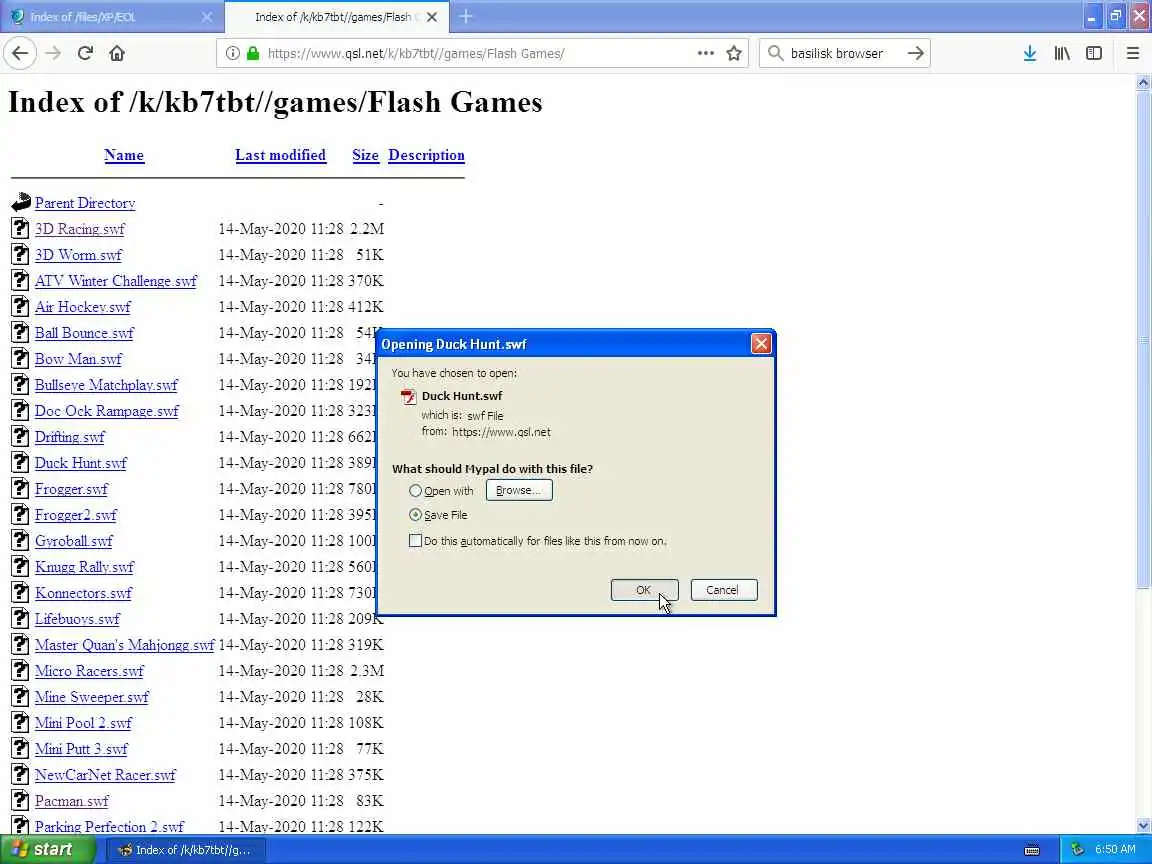Go back using the browser back arrow
Screen dimensions: 1152x864
(20, 53)
